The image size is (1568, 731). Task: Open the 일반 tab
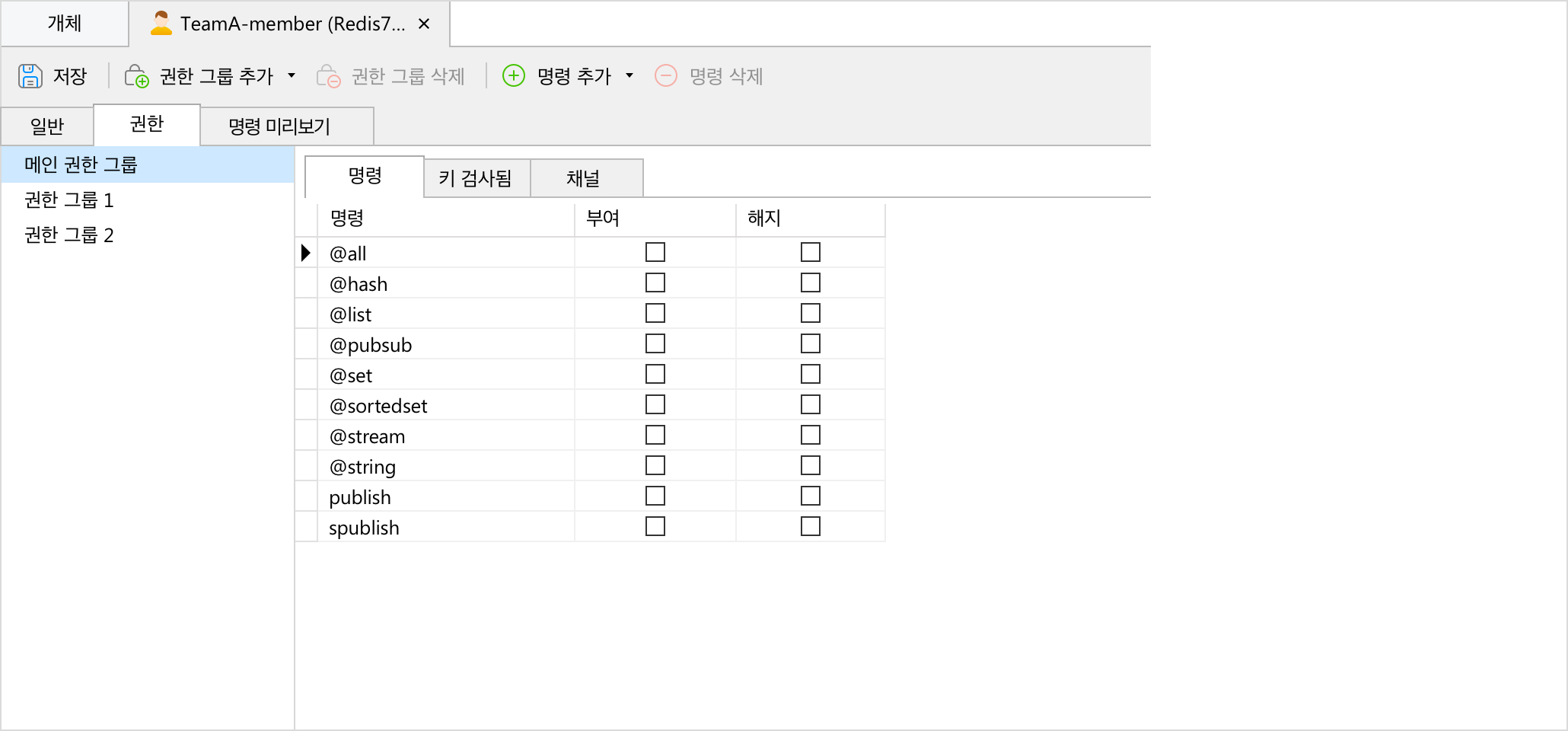pyautogui.click(x=47, y=126)
